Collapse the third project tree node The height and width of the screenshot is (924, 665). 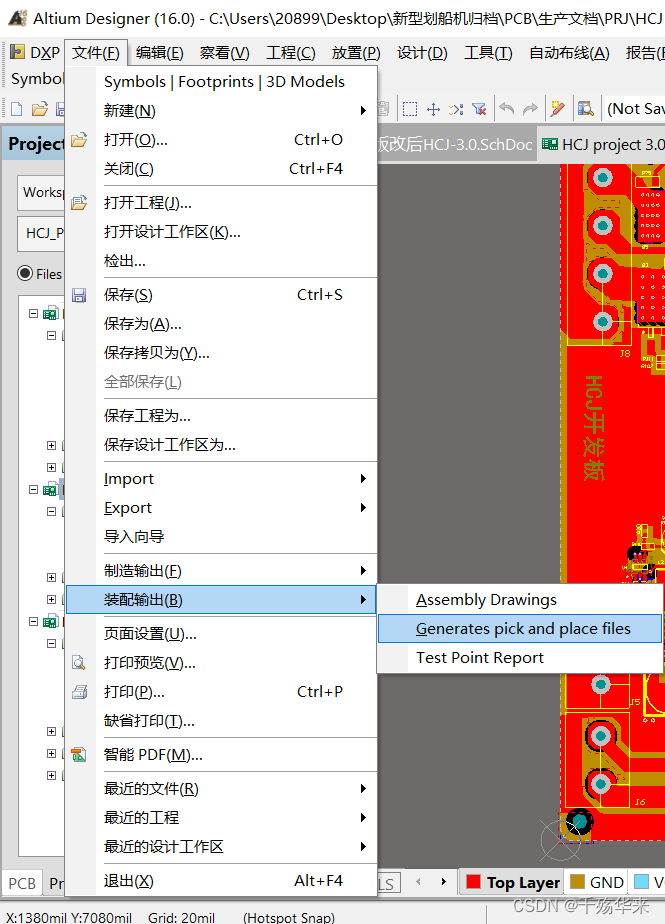tap(34, 622)
